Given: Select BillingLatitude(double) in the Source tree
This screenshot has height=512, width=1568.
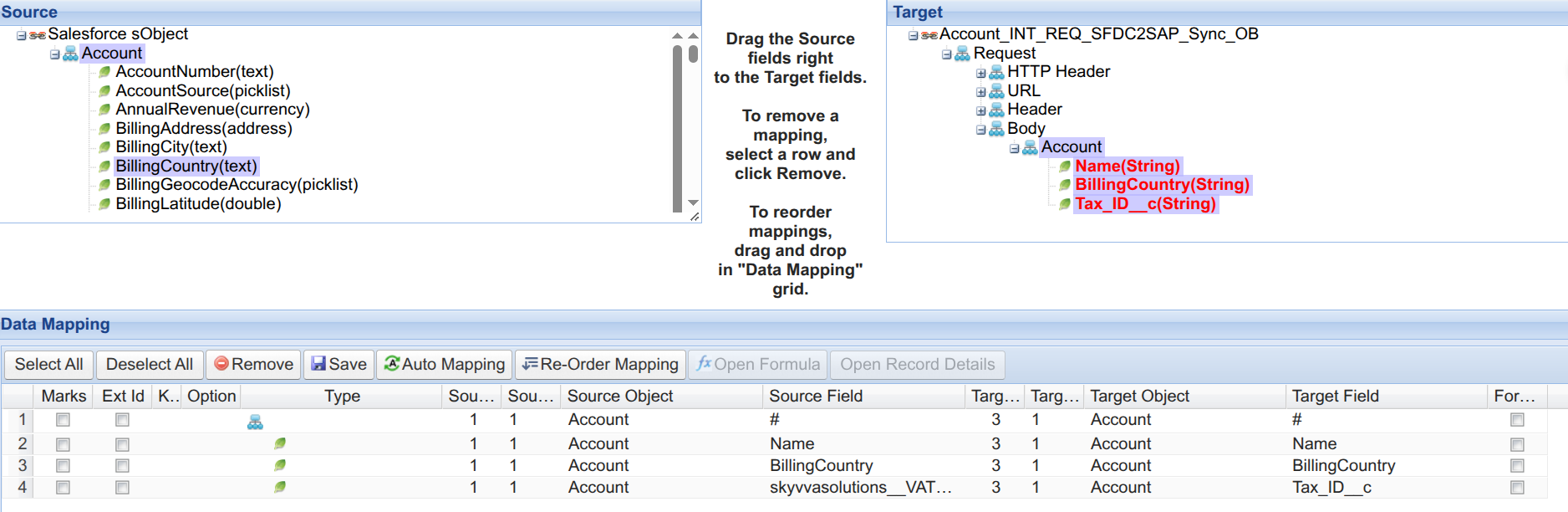Looking at the screenshot, I should point(198,204).
